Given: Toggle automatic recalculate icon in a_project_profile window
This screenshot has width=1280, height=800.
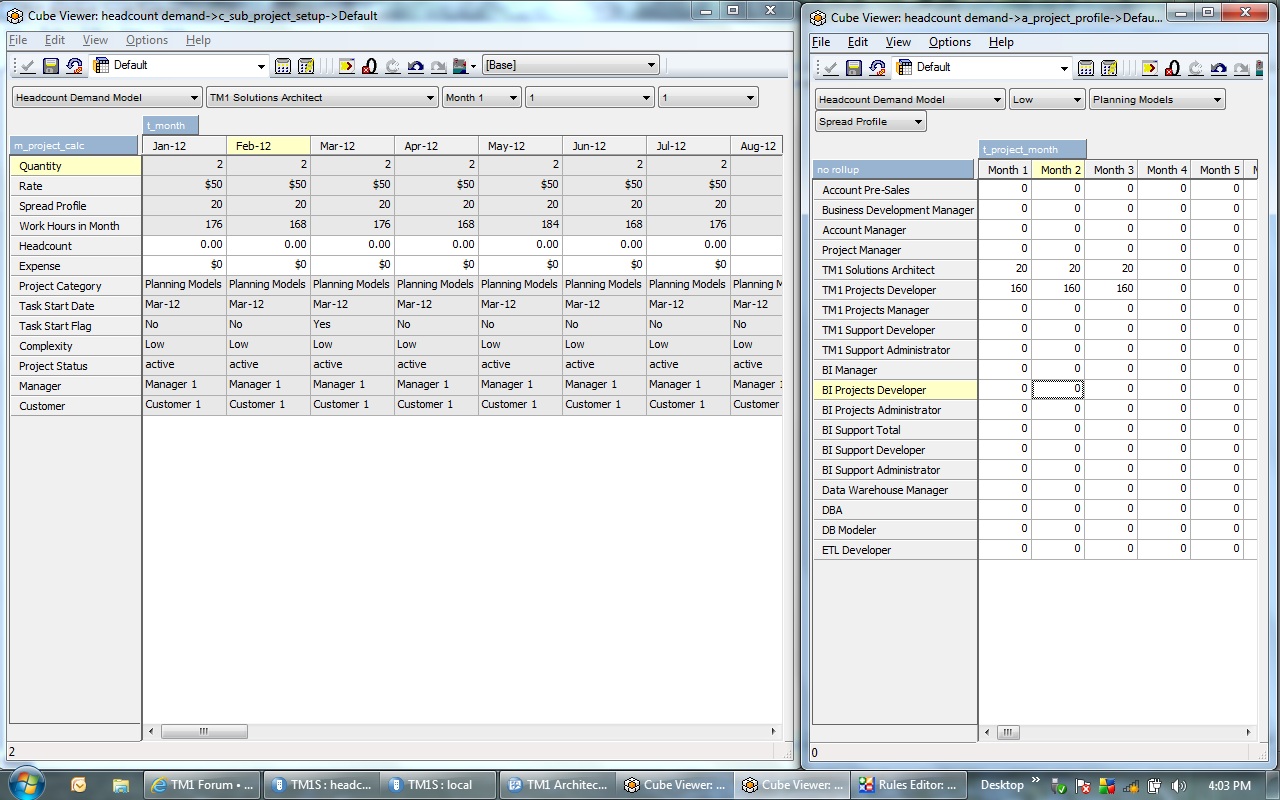Looking at the screenshot, I should pyautogui.click(x=1108, y=68).
